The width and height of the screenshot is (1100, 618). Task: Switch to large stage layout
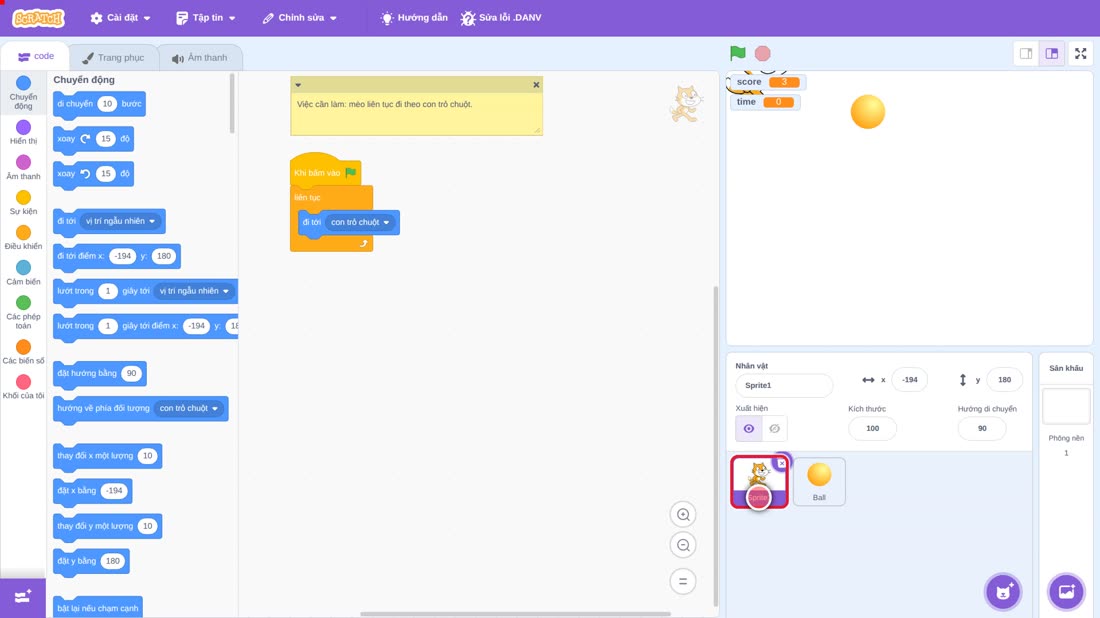tap(1052, 53)
